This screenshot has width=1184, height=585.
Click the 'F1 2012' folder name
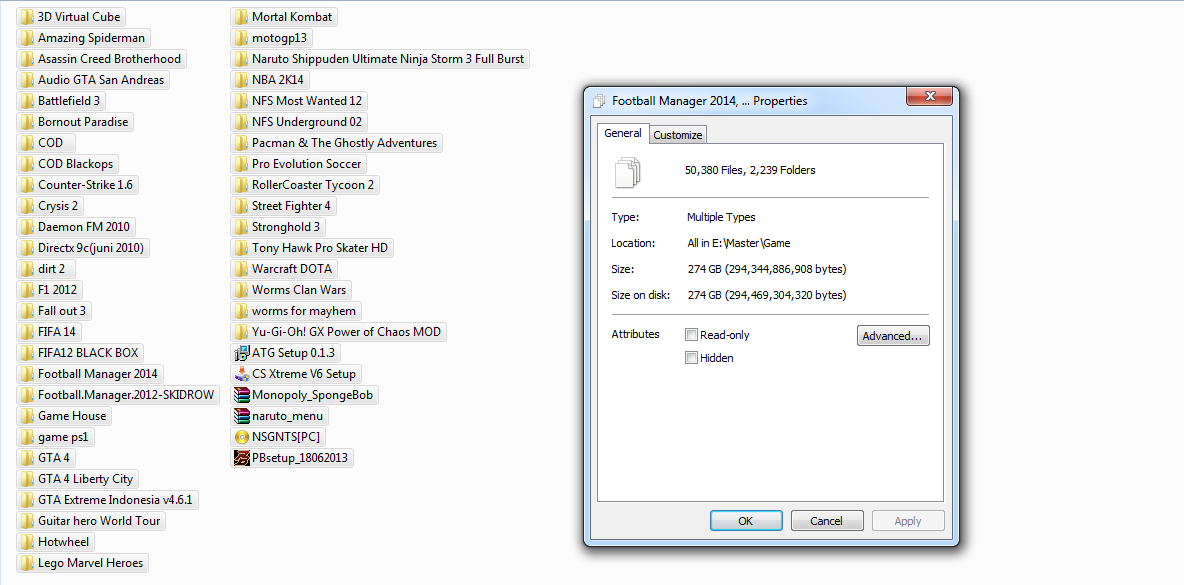(x=57, y=290)
